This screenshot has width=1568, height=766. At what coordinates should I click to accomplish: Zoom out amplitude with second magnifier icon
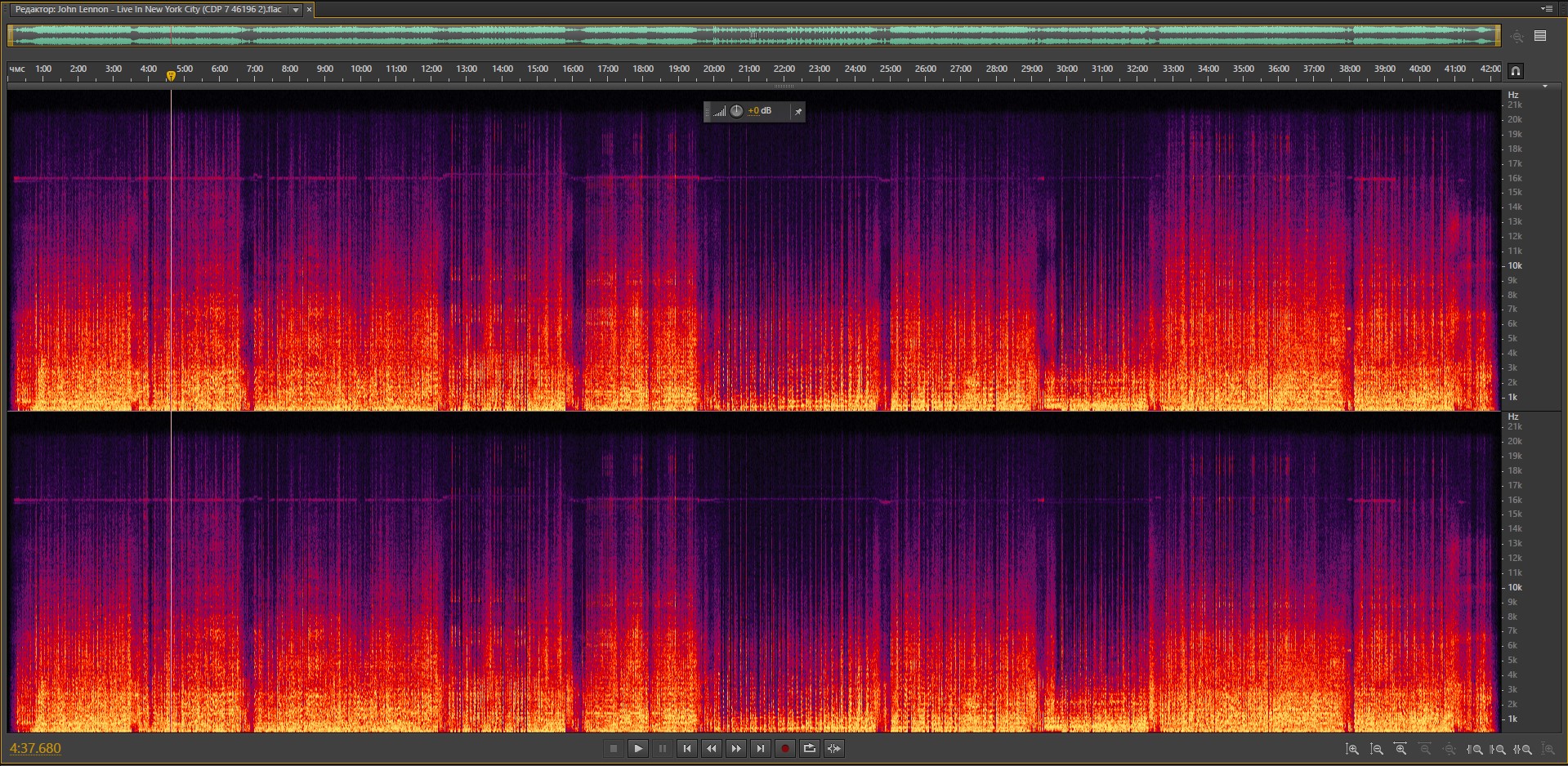point(1377,749)
